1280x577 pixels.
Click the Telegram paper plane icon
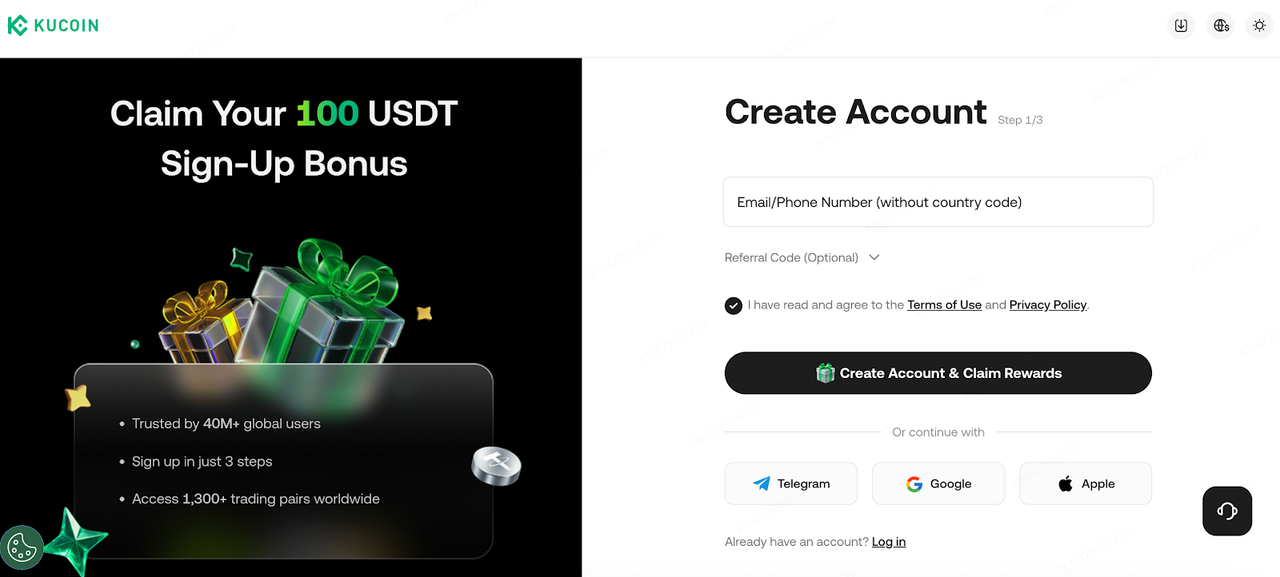point(762,484)
